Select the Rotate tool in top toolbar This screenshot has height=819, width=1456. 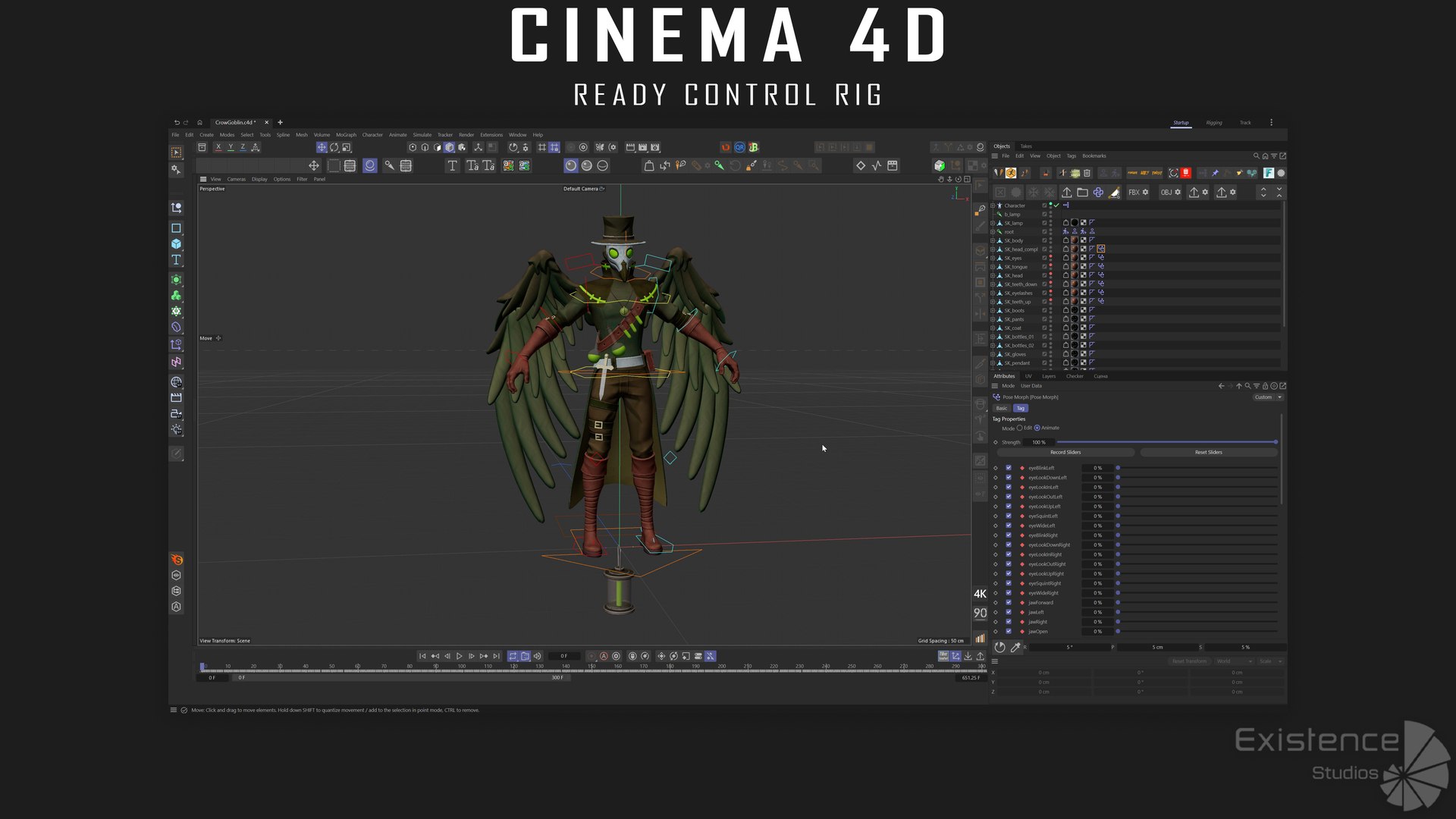334,147
